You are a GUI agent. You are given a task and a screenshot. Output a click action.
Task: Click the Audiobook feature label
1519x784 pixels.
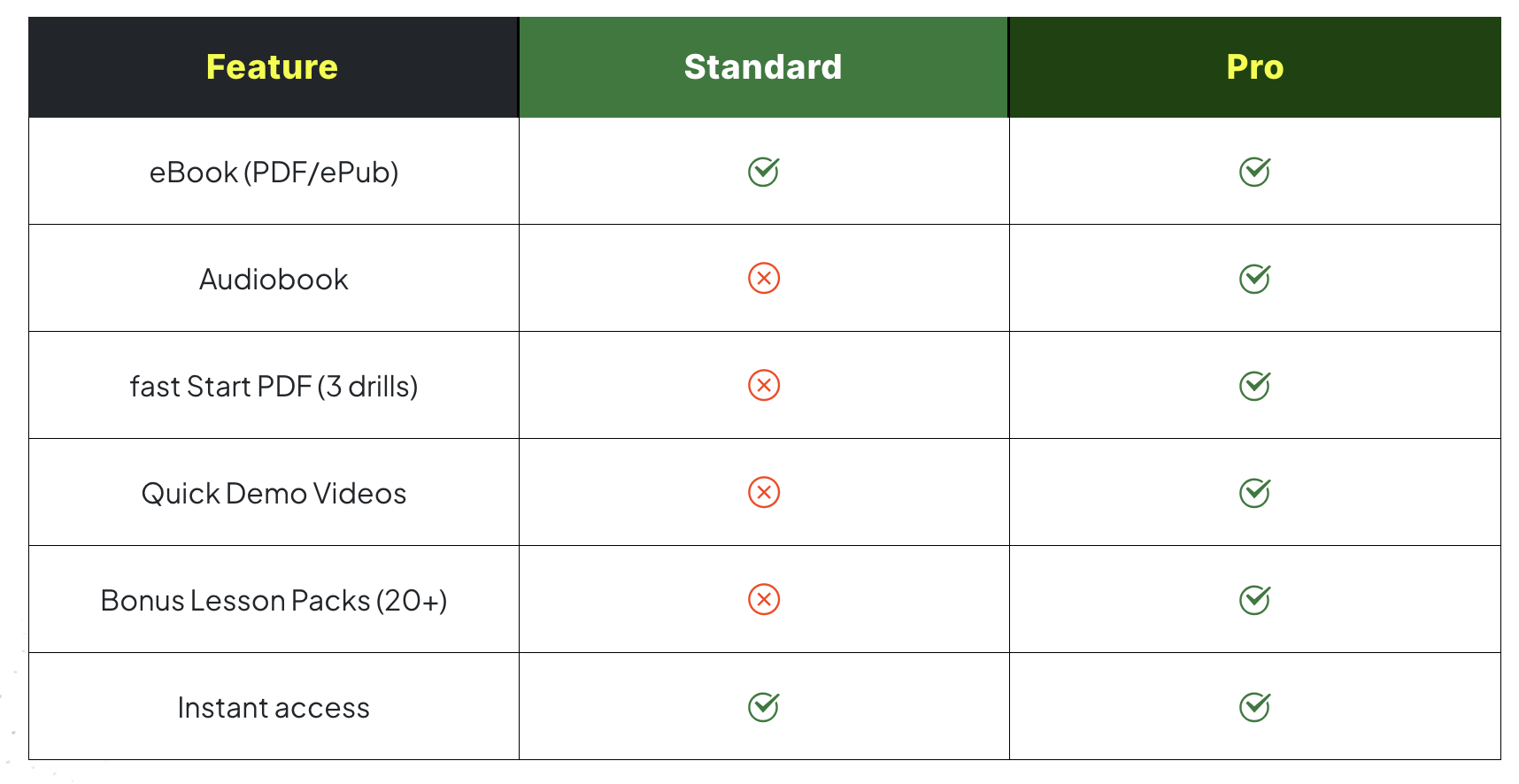(x=274, y=280)
